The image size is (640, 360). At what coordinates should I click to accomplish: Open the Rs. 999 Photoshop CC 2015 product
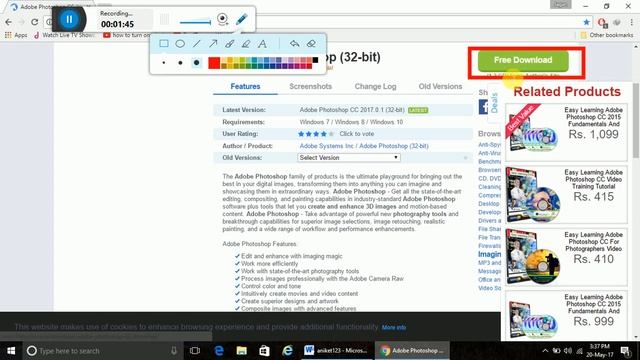coord(567,315)
